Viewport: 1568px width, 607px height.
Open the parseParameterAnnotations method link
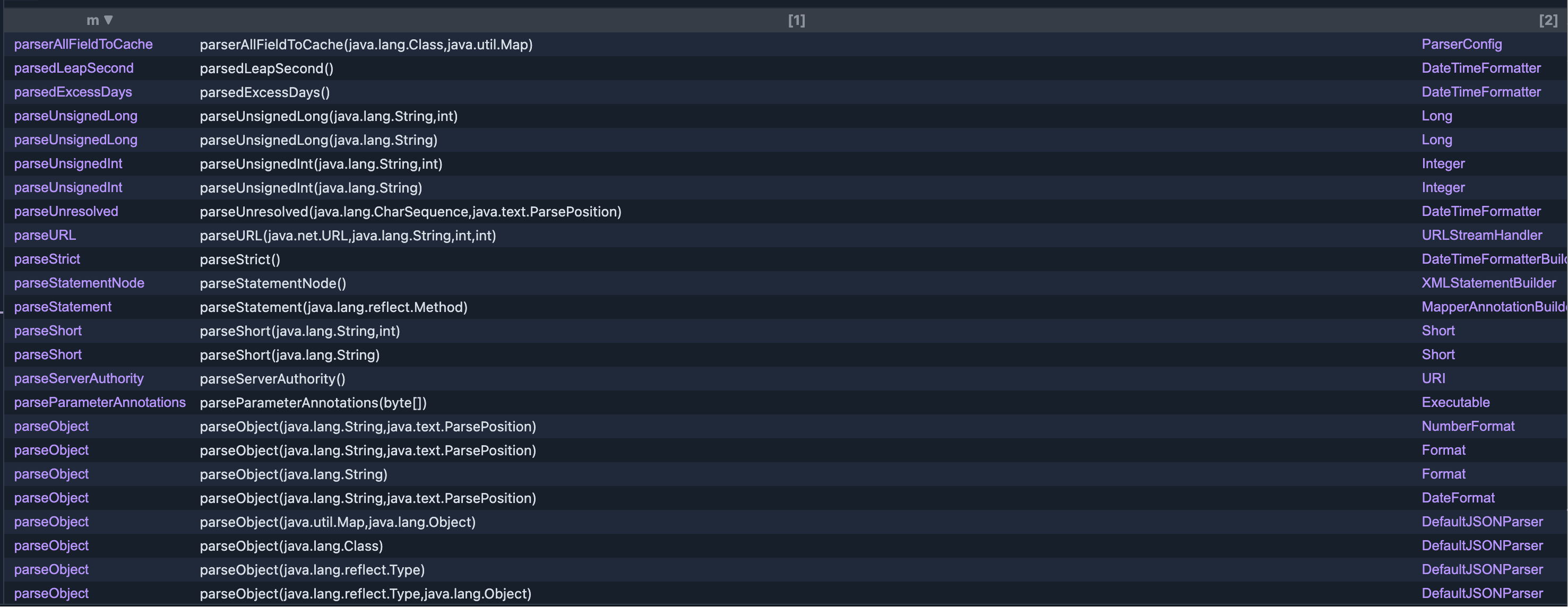click(x=100, y=402)
